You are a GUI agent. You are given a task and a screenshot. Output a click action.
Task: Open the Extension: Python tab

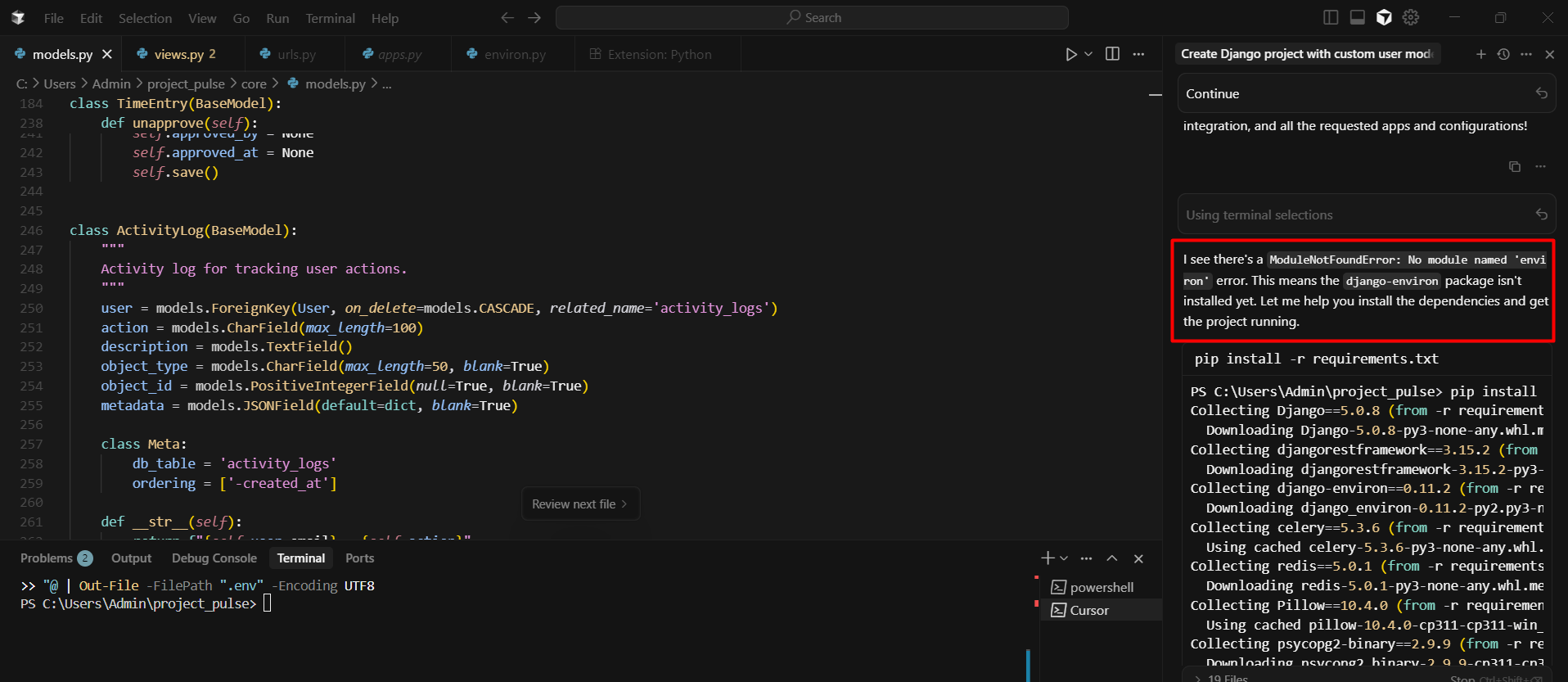tap(659, 54)
